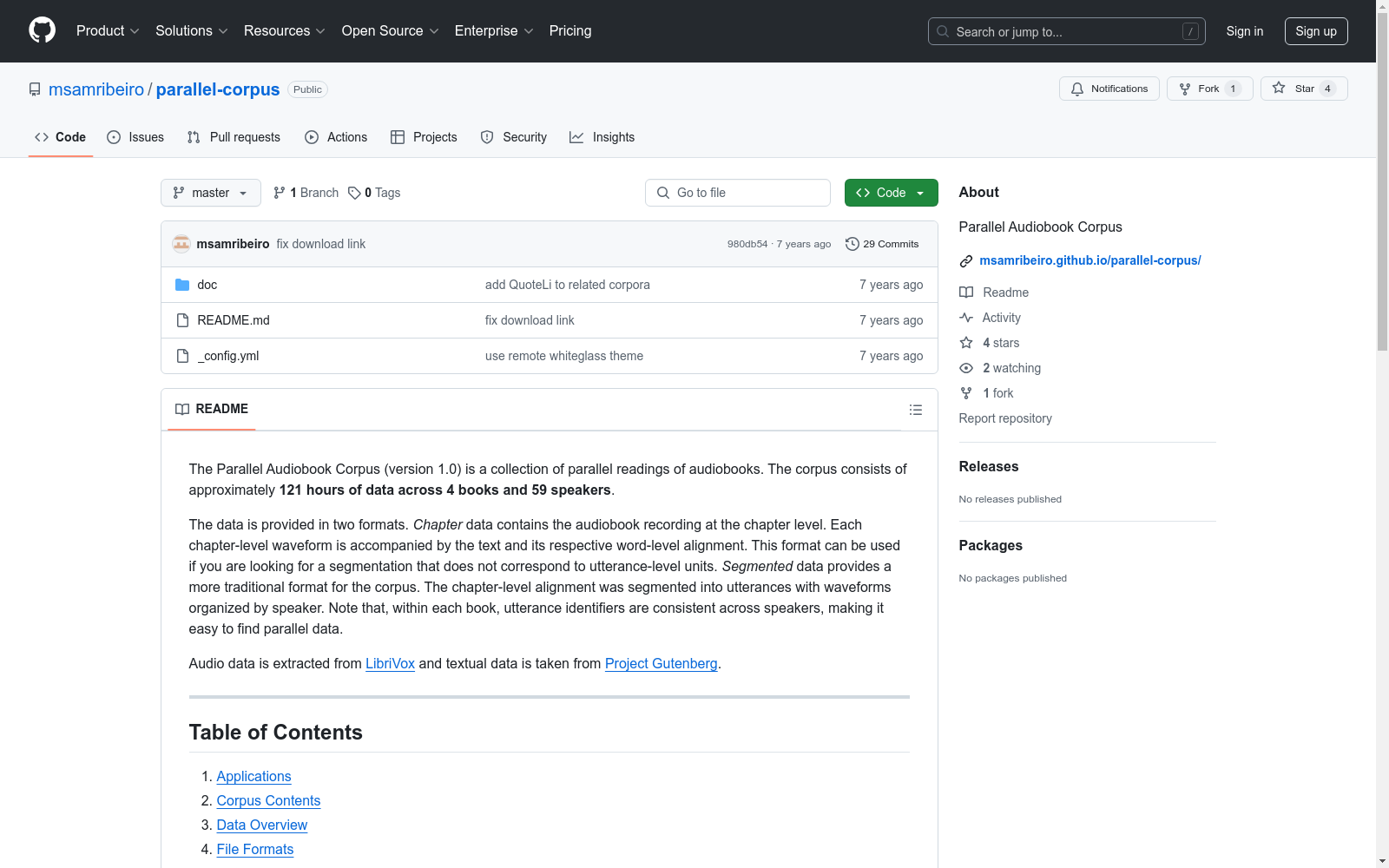The height and width of the screenshot is (868, 1389).
Task: Open the green Code dropdown button
Action: pos(892,193)
